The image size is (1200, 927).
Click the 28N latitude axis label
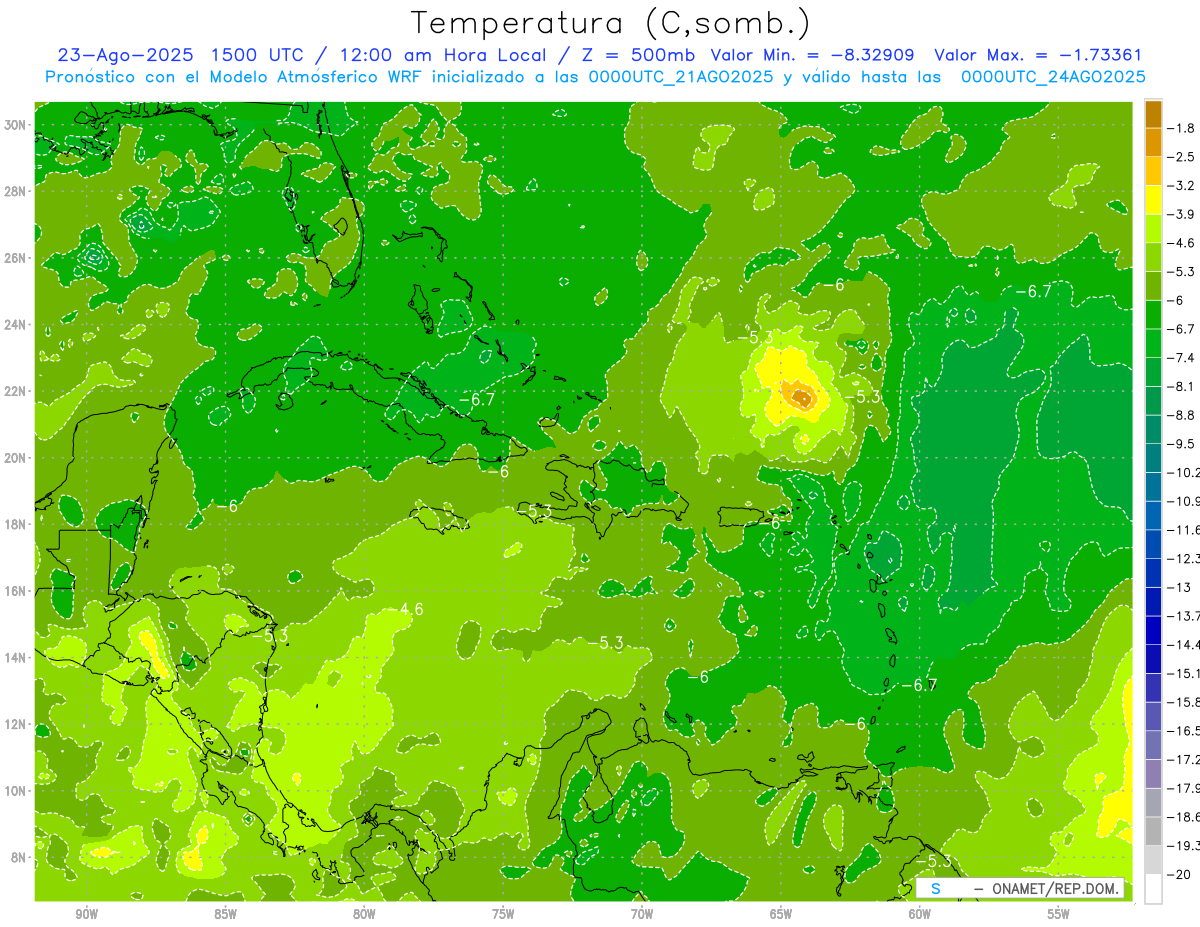pyautogui.click(x=15, y=191)
